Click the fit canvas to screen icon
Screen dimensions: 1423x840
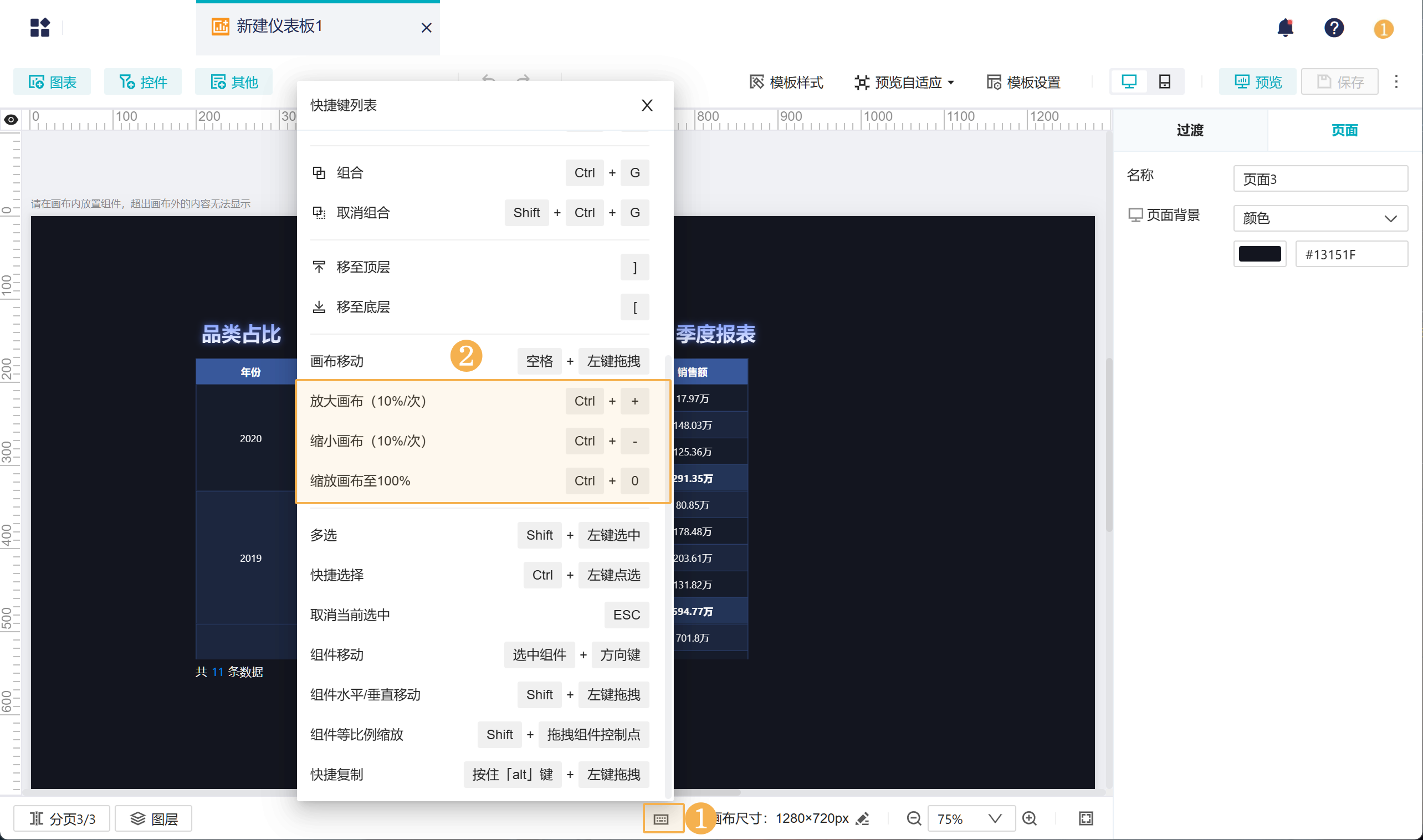(x=1086, y=818)
